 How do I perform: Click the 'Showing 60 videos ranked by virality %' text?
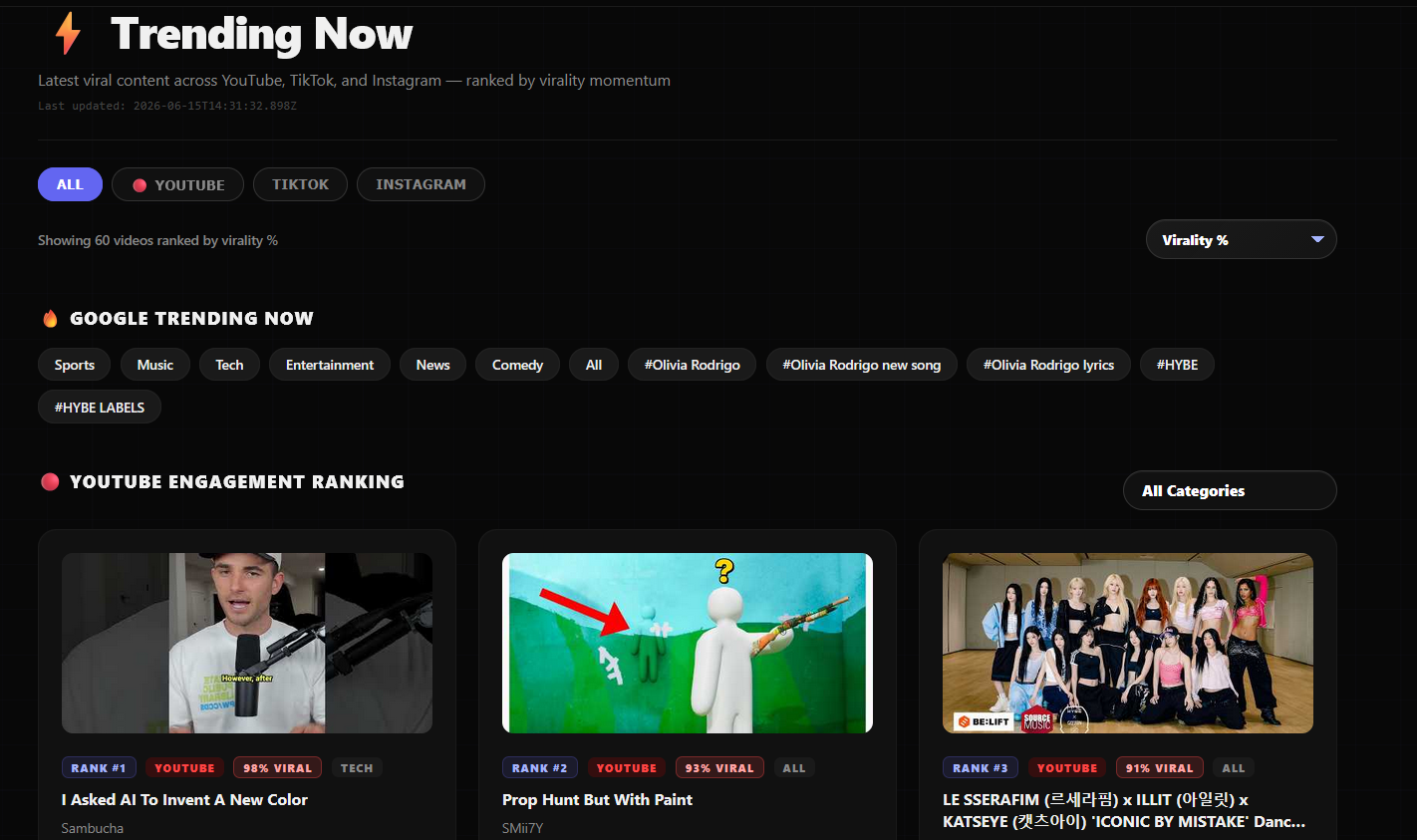click(x=157, y=240)
